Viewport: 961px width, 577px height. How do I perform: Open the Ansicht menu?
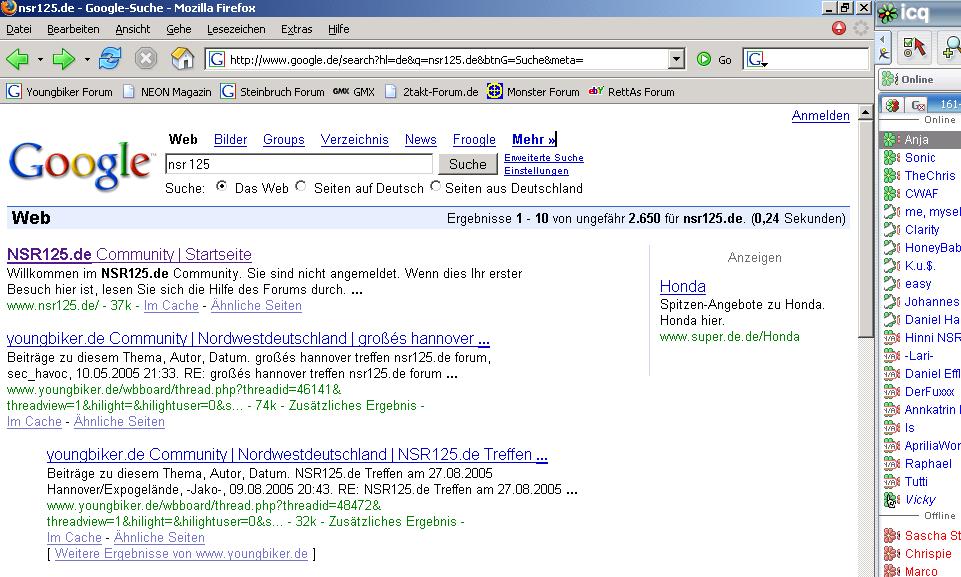[132, 29]
